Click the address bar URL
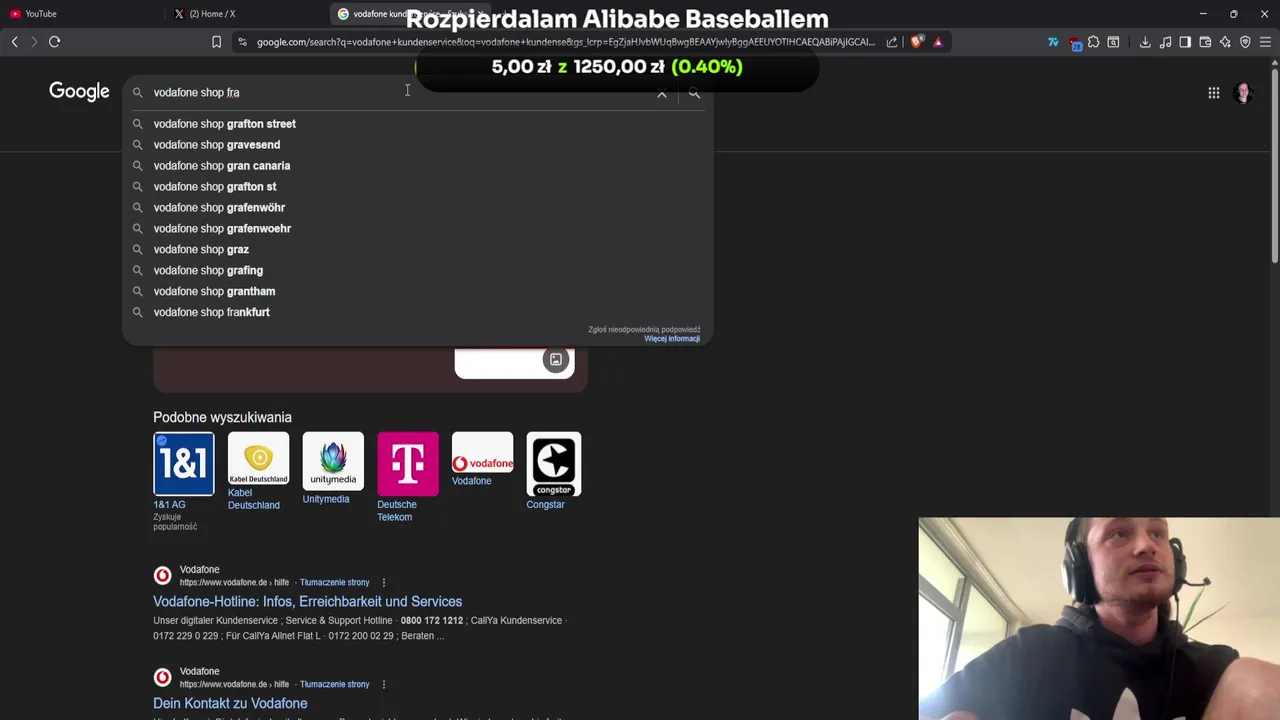The image size is (1280, 720). [565, 42]
